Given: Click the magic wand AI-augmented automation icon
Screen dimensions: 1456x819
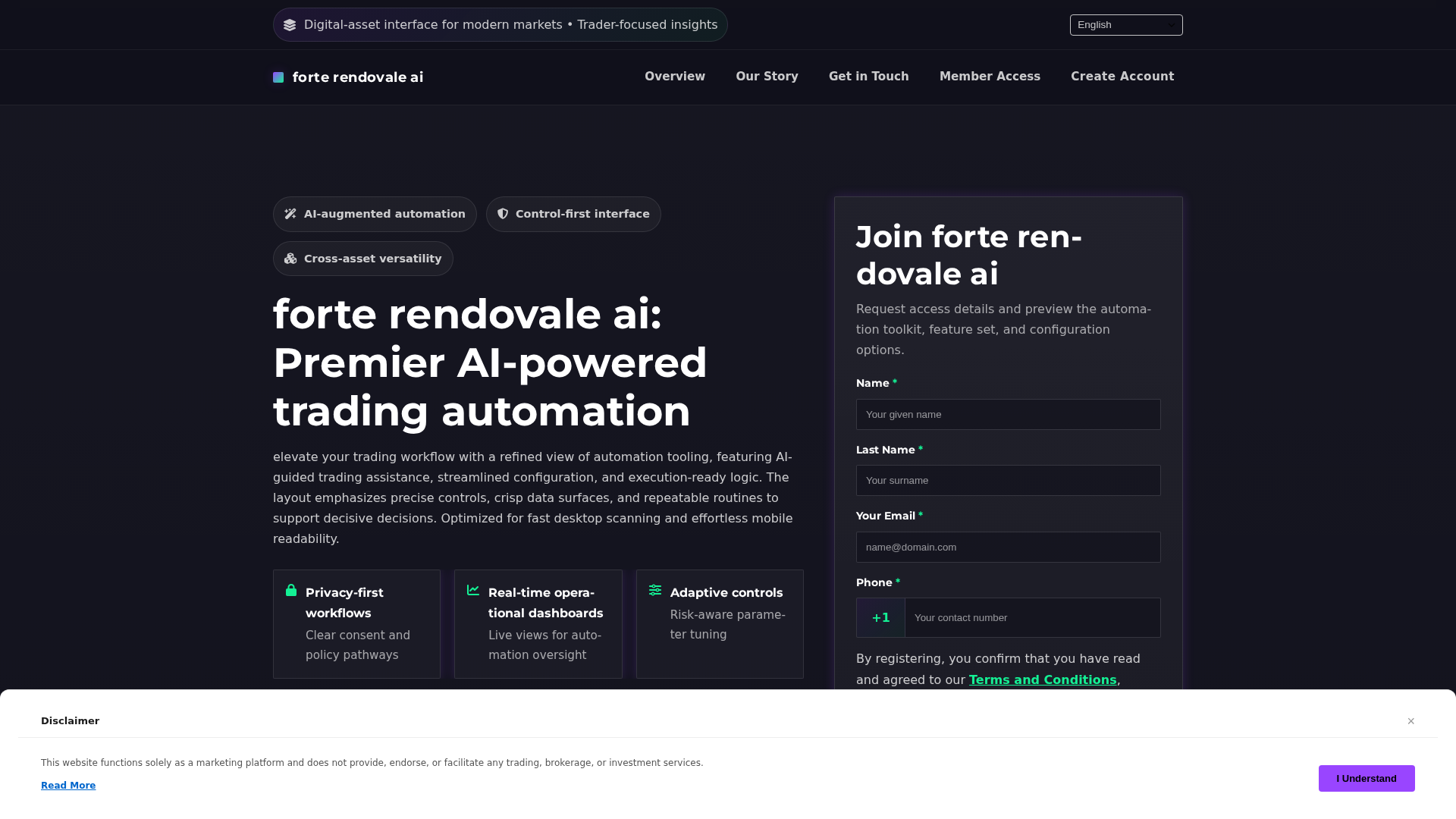Looking at the screenshot, I should [290, 214].
